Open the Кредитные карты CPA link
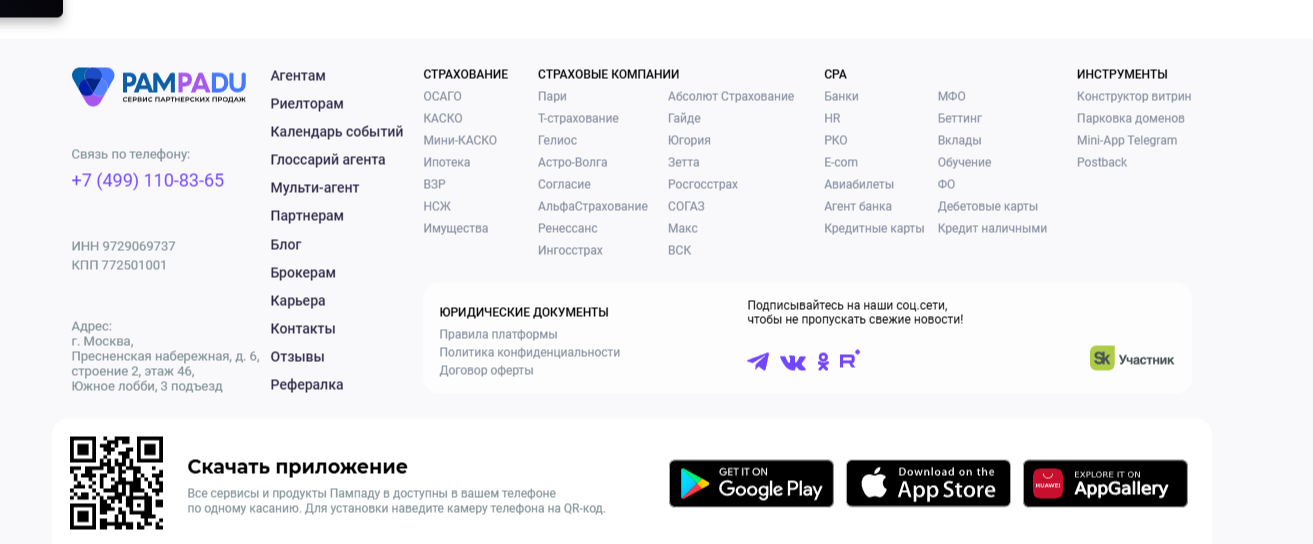The height and width of the screenshot is (544, 1313). 874,229
